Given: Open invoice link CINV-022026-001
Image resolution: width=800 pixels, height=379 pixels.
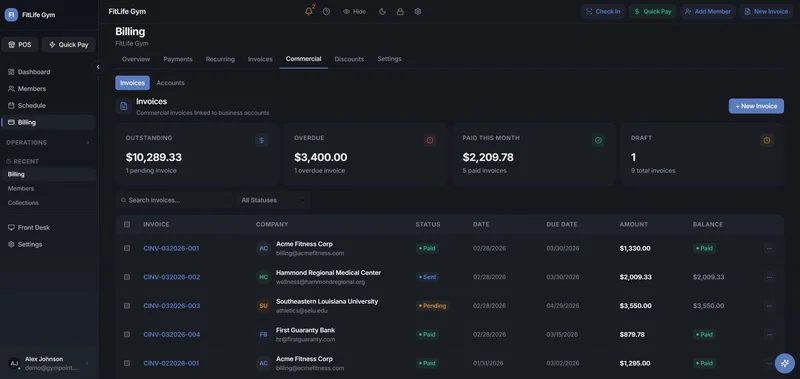Looking at the screenshot, I should [x=171, y=363].
